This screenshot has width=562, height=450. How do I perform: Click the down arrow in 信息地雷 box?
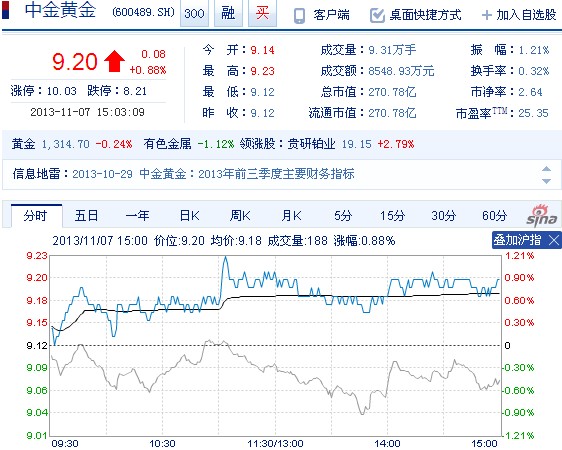[546, 181]
